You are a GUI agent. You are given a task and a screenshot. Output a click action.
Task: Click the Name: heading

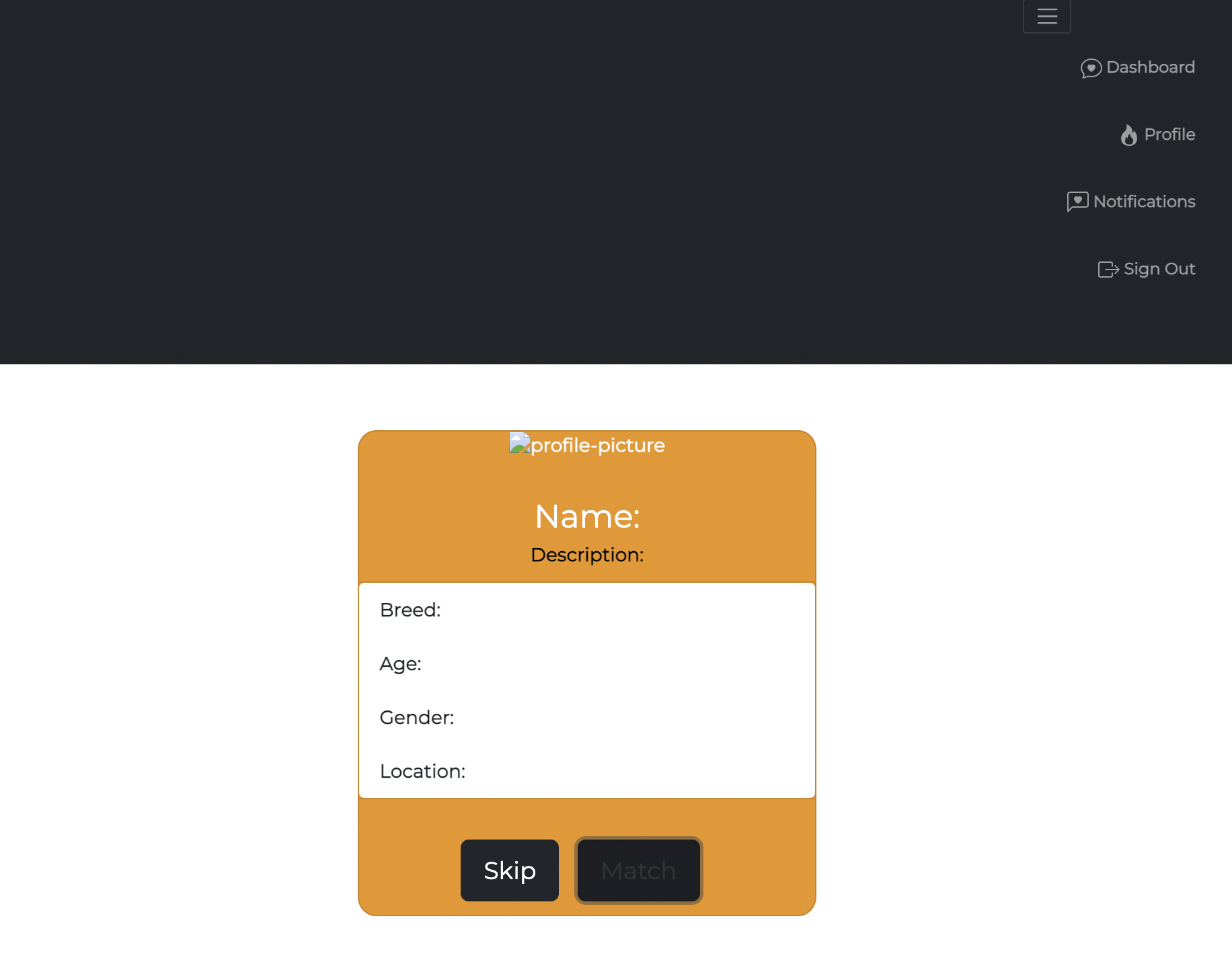(587, 516)
